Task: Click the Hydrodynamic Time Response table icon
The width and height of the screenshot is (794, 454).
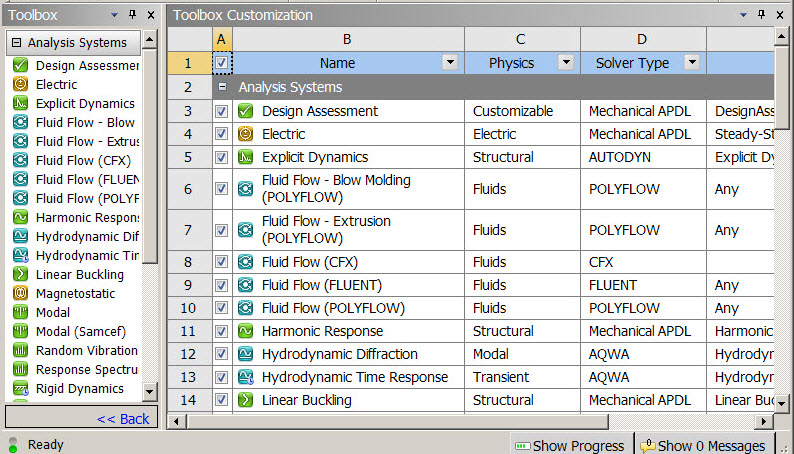Action: (x=246, y=377)
